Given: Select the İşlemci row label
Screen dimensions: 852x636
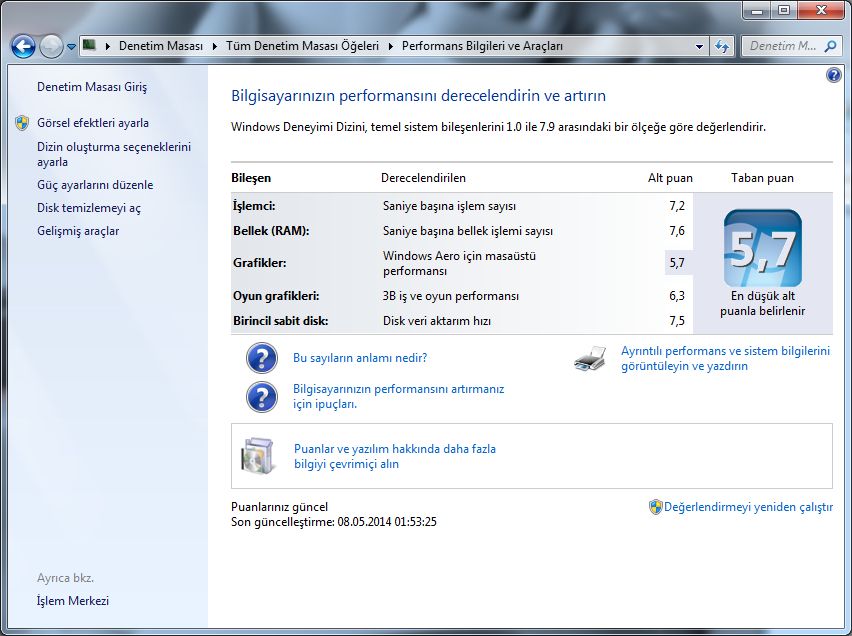Looking at the screenshot, I should coord(254,206).
